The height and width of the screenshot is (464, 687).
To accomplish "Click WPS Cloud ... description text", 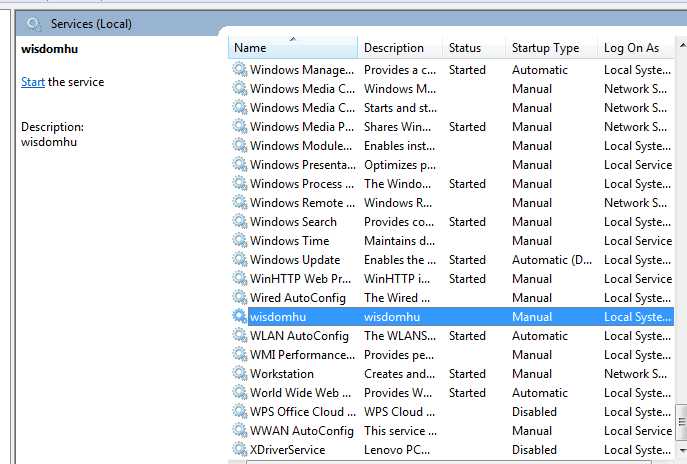I will (x=400, y=412).
